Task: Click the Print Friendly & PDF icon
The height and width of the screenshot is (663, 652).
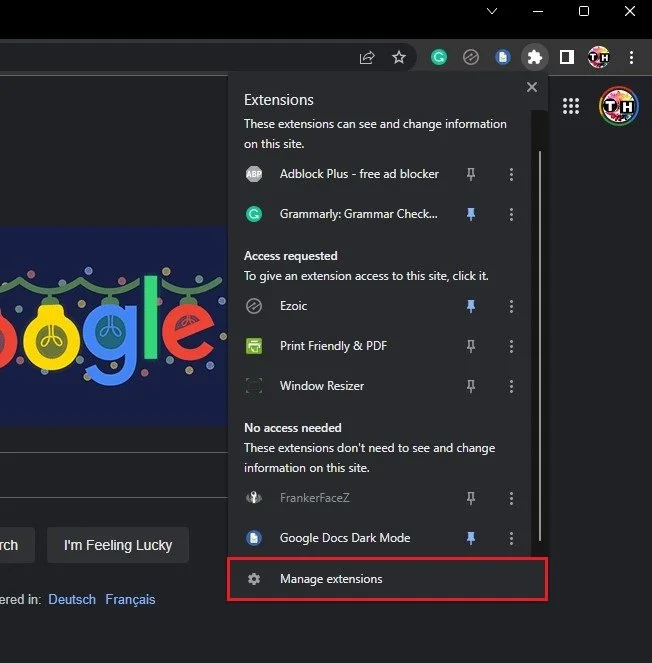Action: pos(254,346)
